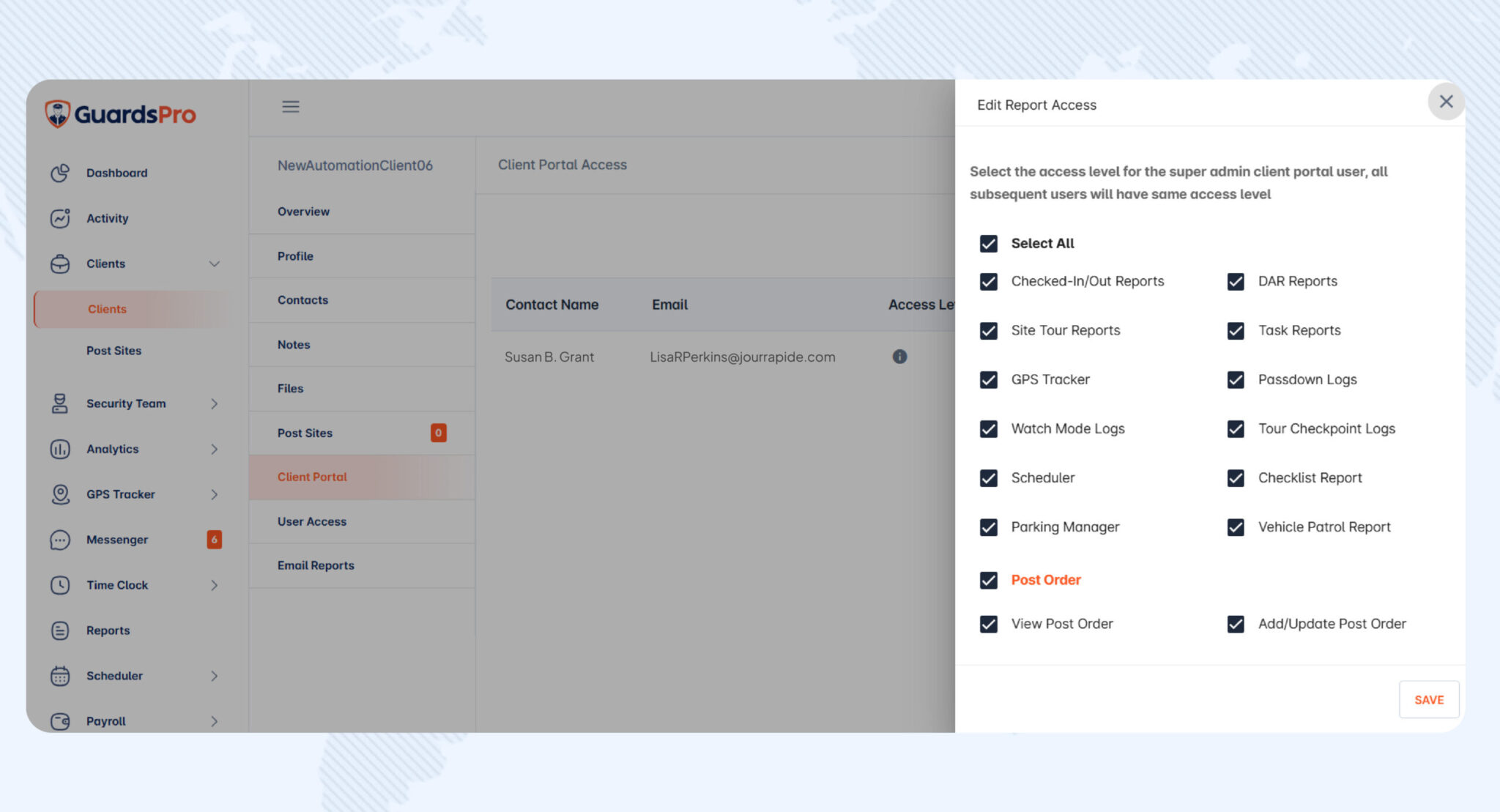Toggle Vehicle Patrol Report checkbox
1500x812 pixels.
click(1236, 526)
